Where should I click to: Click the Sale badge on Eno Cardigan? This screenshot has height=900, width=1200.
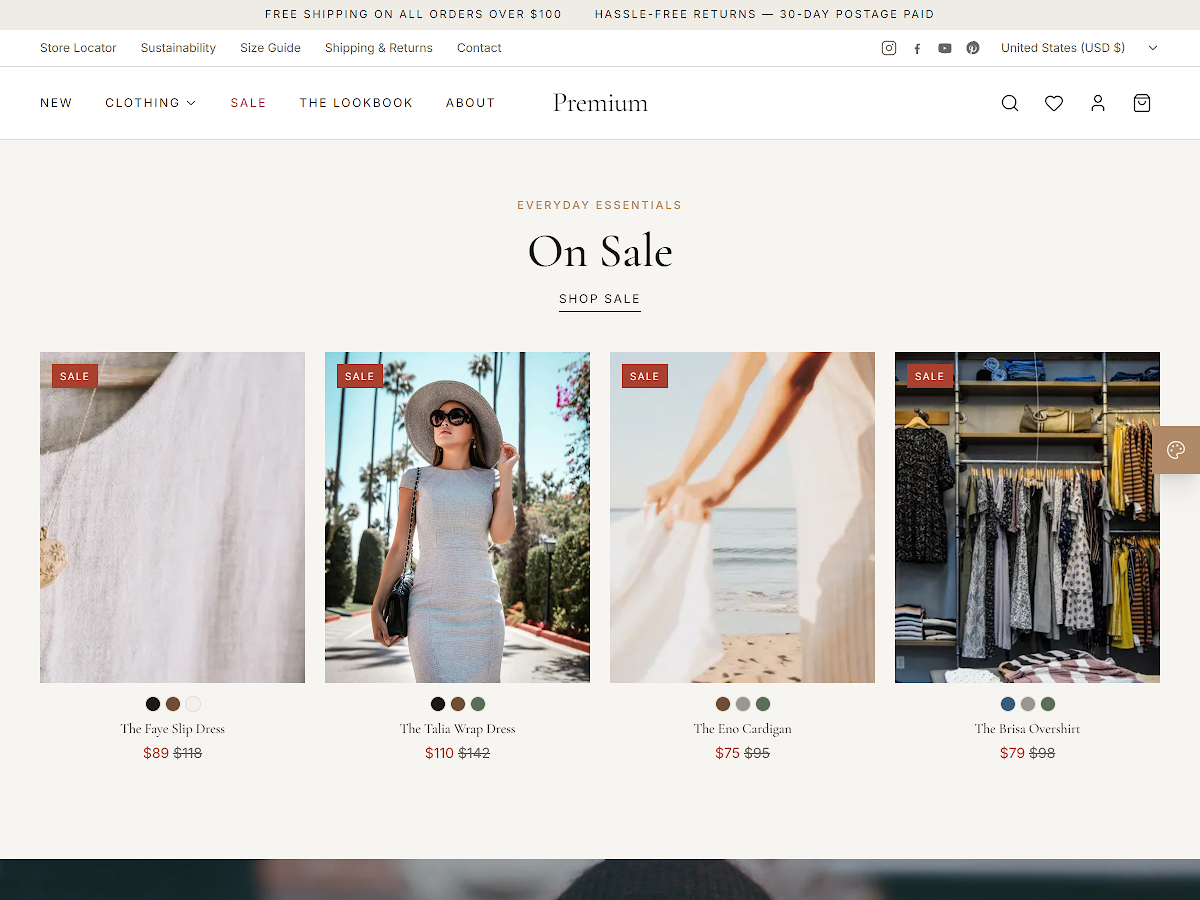[x=645, y=376]
